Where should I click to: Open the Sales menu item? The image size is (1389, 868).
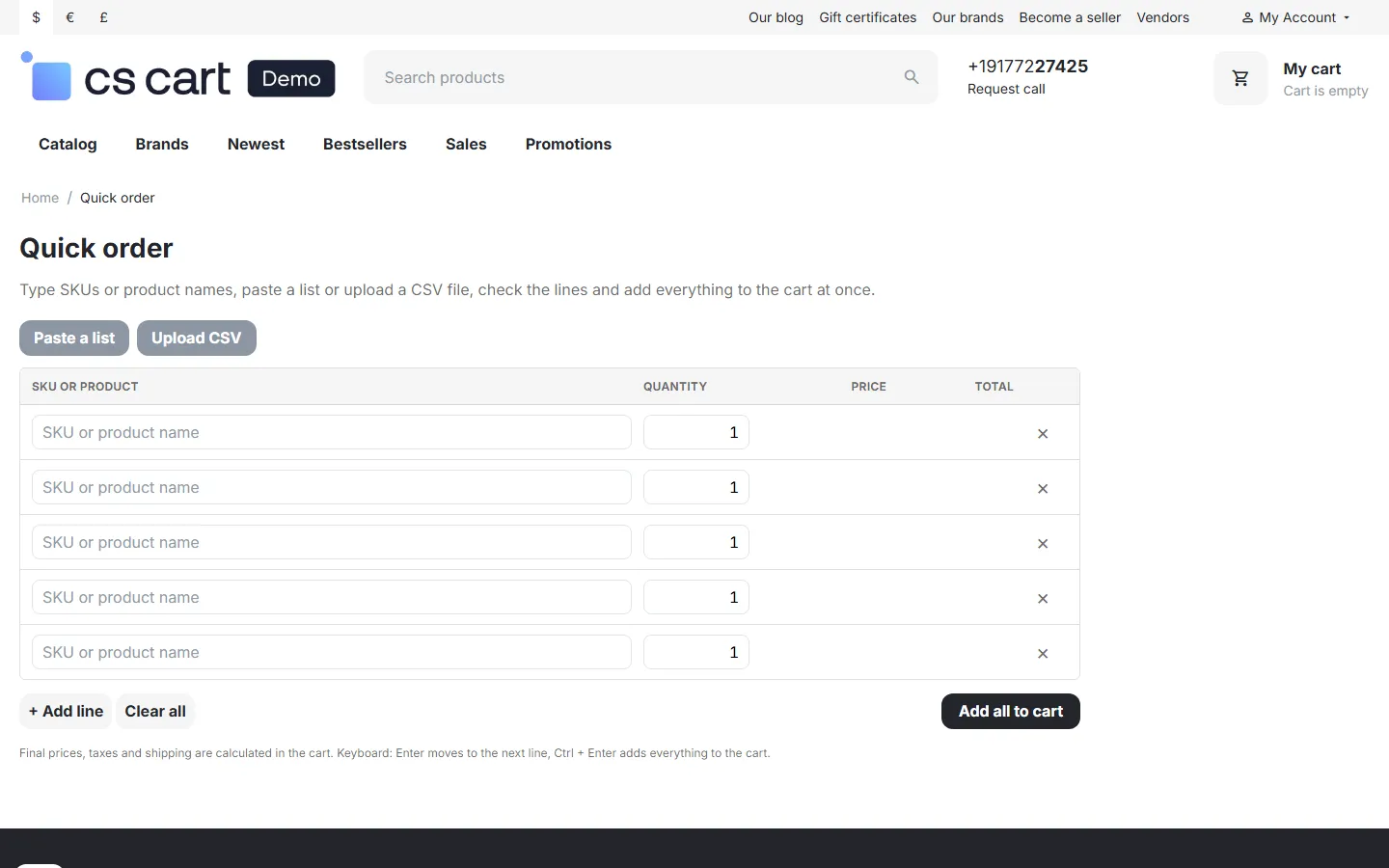(x=466, y=144)
